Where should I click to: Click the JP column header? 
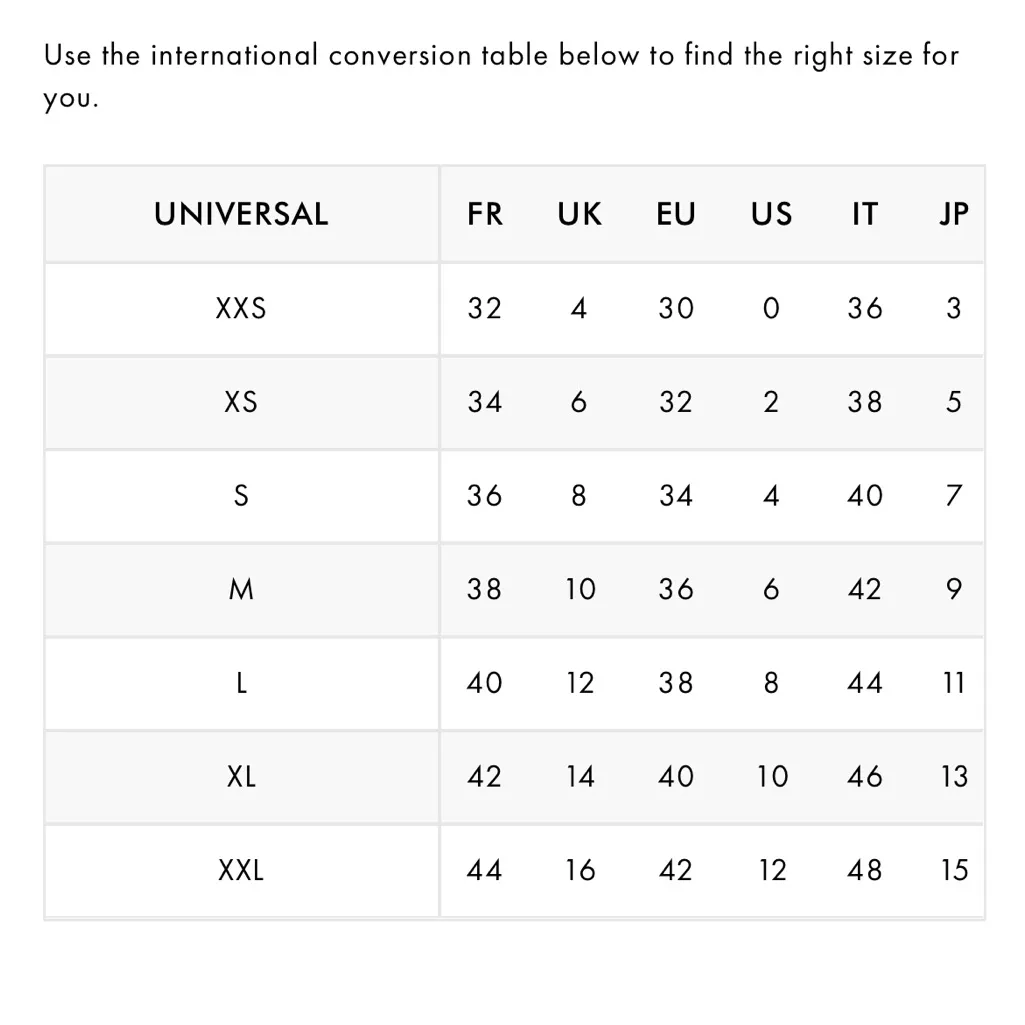954,214
